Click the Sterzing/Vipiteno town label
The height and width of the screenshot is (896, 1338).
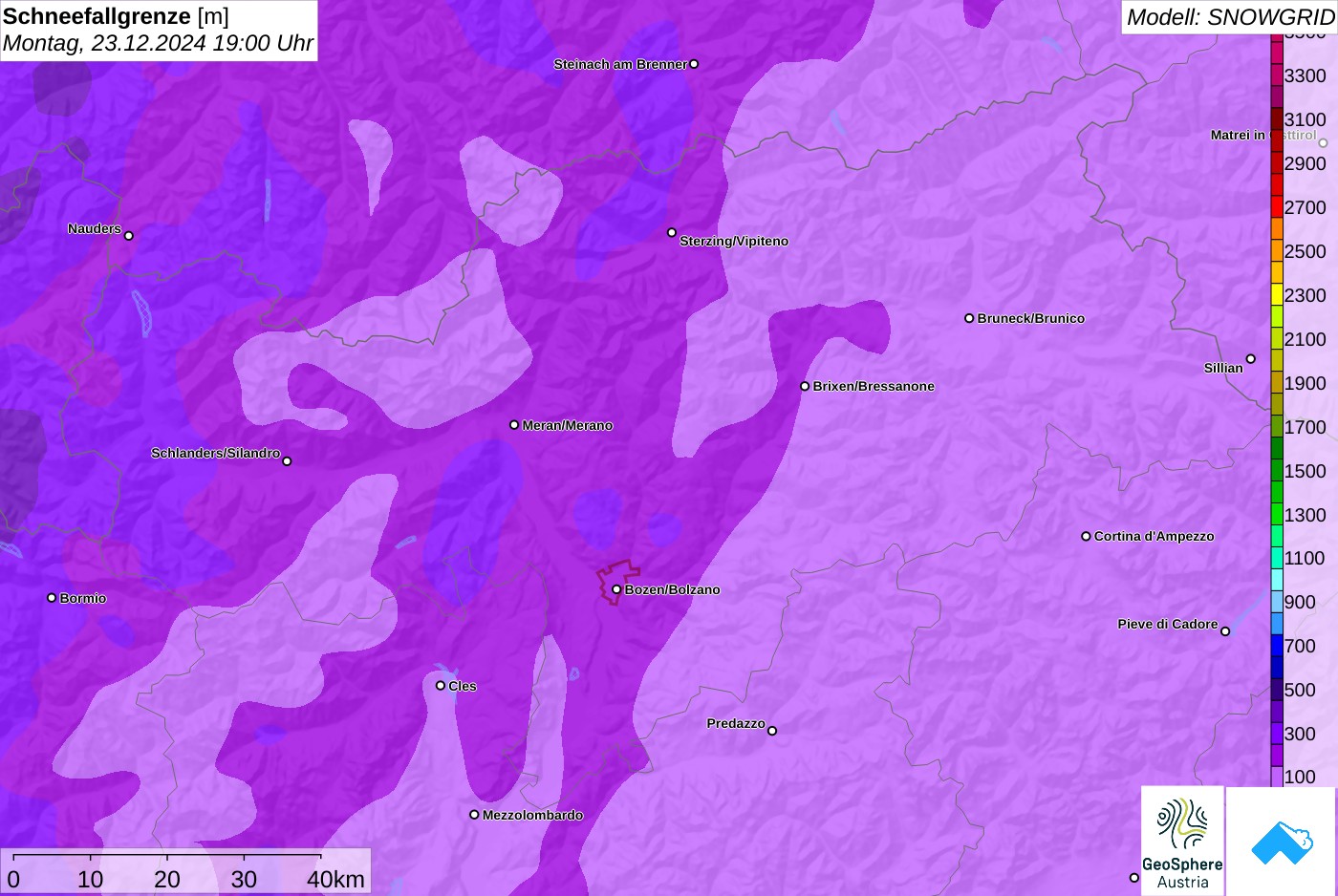pyautogui.click(x=734, y=241)
